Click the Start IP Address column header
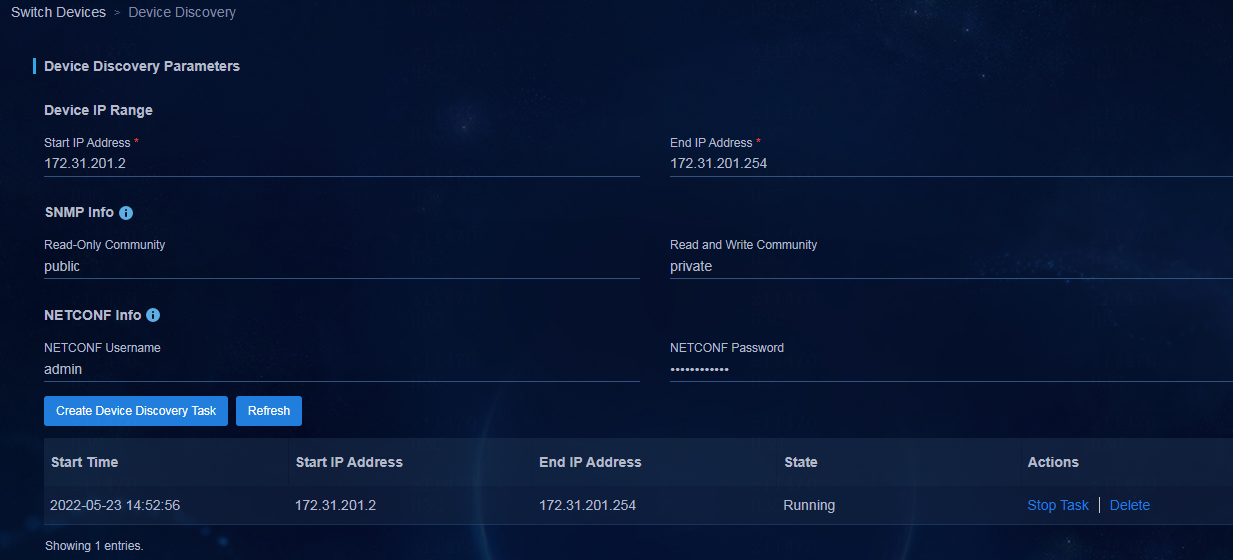The image size is (1233, 560). (349, 462)
